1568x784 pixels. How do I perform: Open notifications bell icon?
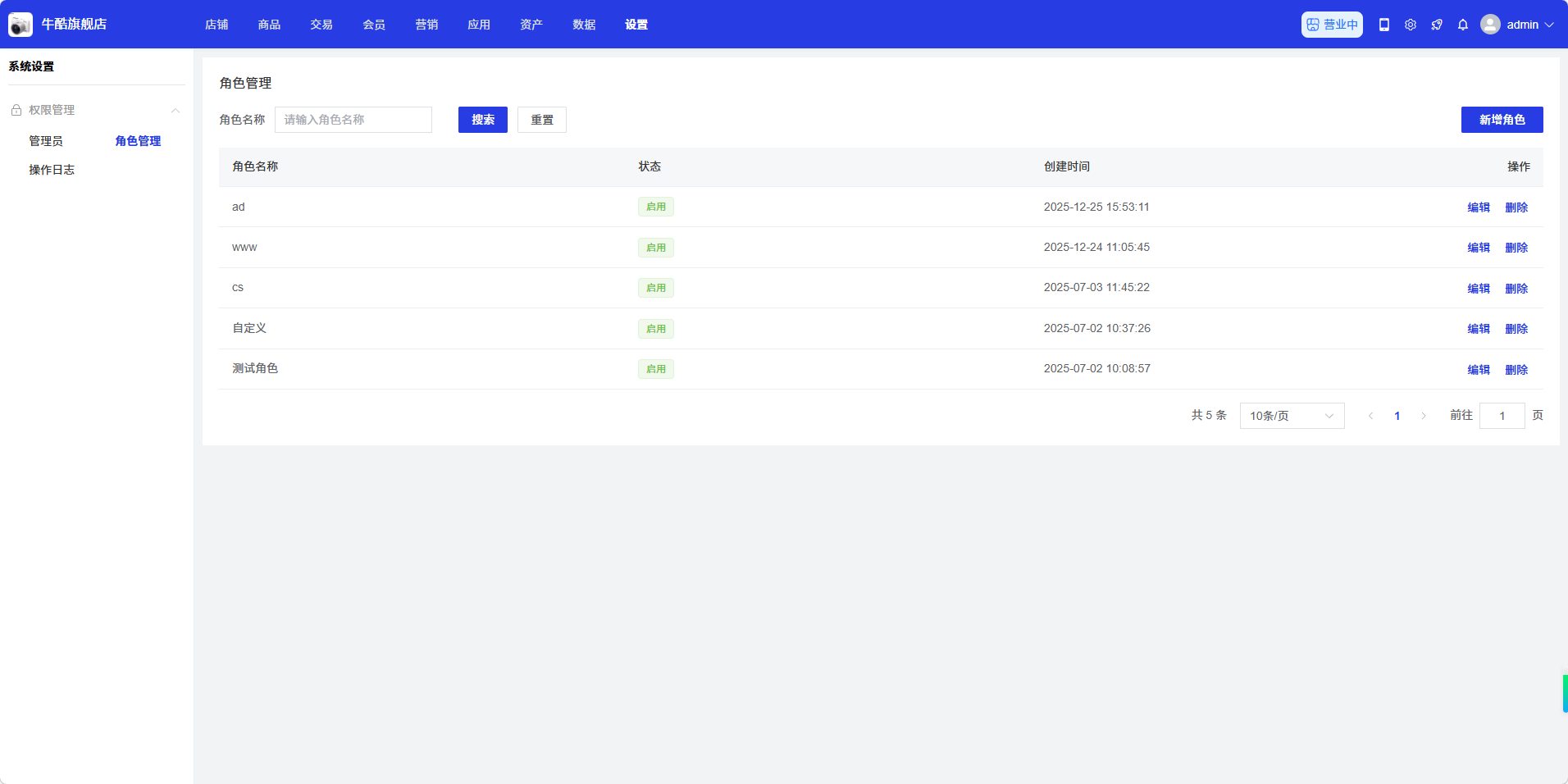[x=1463, y=25]
